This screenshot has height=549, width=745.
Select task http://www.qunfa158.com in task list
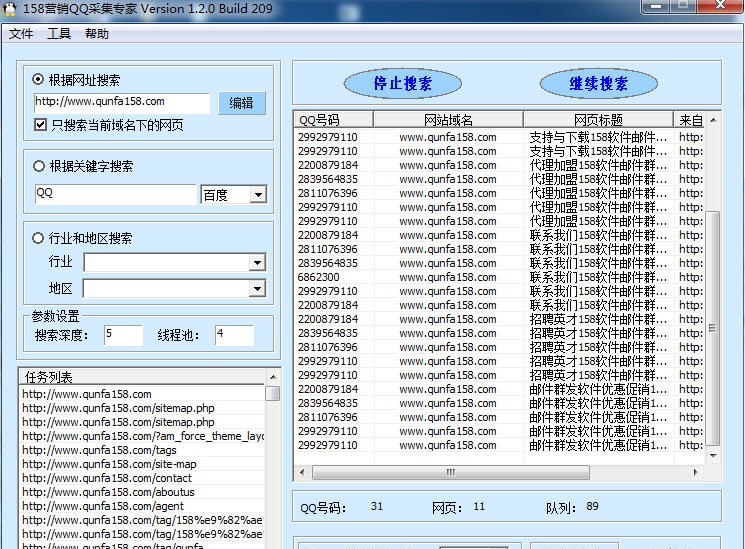[x=142, y=394]
